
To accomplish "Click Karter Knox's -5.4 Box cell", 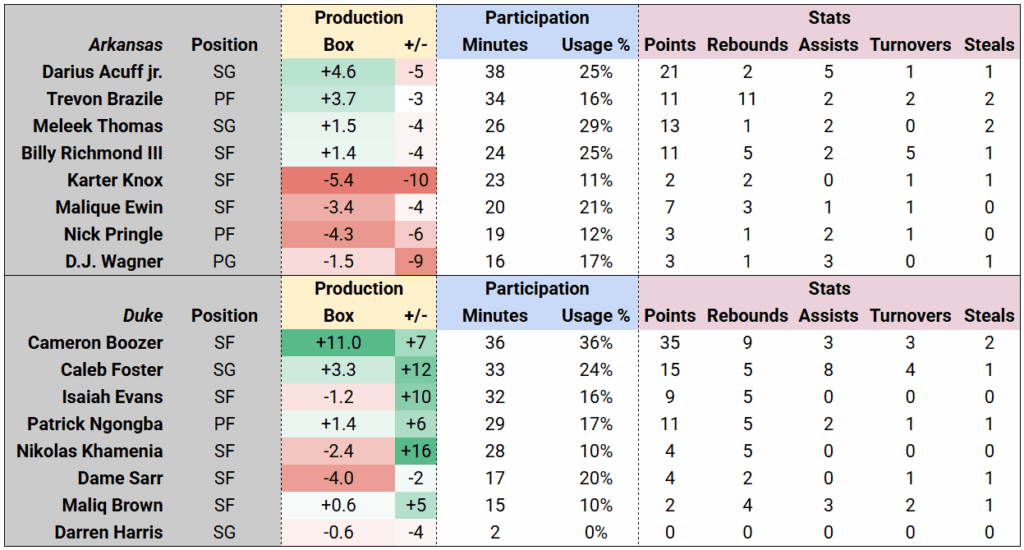I will pos(339,180).
